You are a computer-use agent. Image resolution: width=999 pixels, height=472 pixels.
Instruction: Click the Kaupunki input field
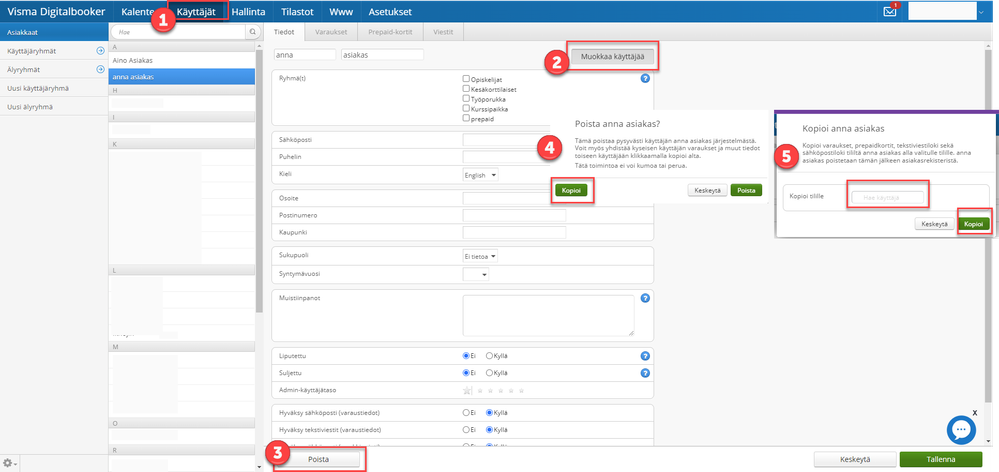[515, 232]
